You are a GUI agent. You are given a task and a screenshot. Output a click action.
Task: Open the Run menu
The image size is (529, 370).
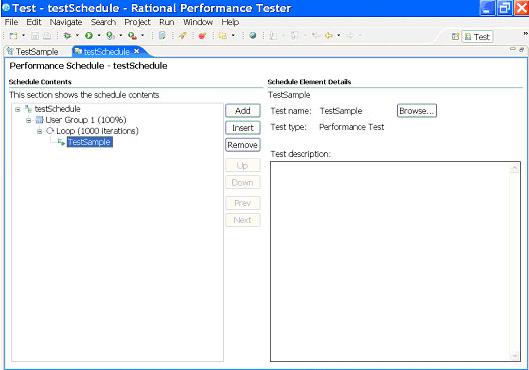(167, 22)
